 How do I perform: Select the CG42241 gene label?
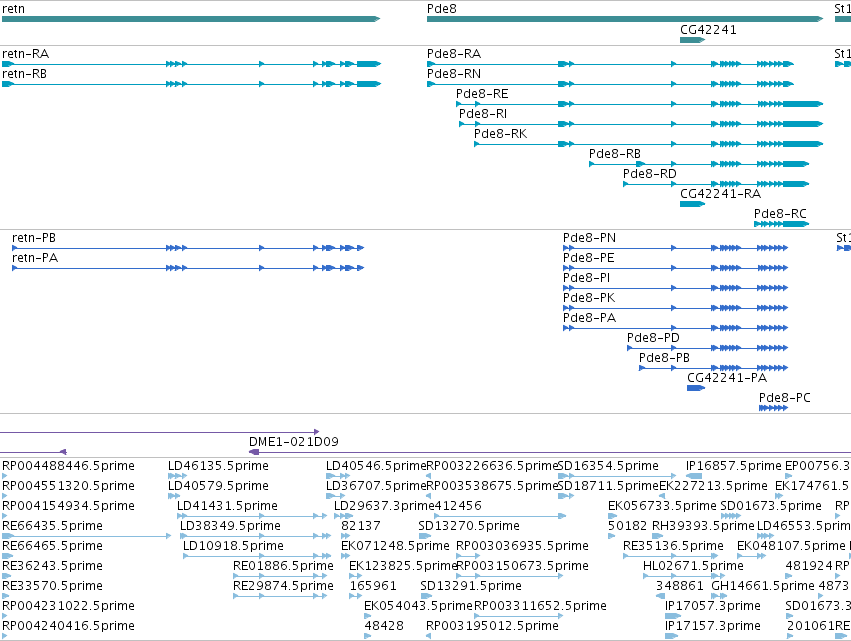point(708,29)
